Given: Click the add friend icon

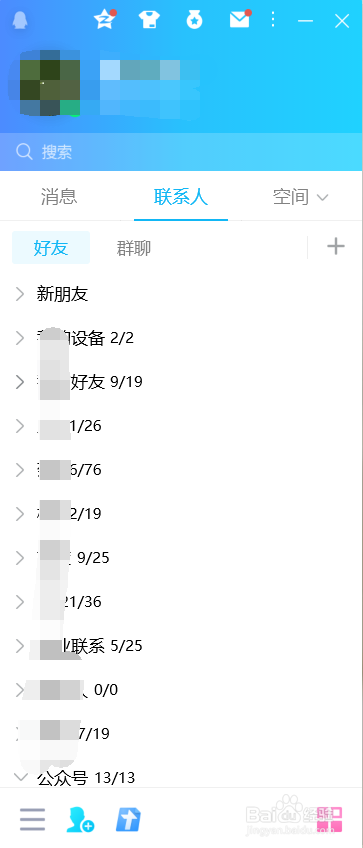Looking at the screenshot, I should (x=80, y=819).
